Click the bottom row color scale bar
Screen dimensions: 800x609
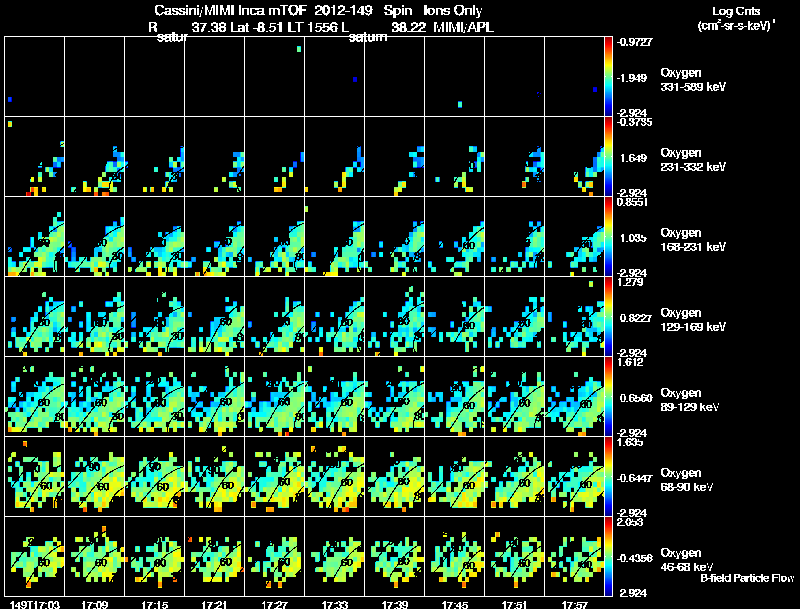[x=608, y=556]
